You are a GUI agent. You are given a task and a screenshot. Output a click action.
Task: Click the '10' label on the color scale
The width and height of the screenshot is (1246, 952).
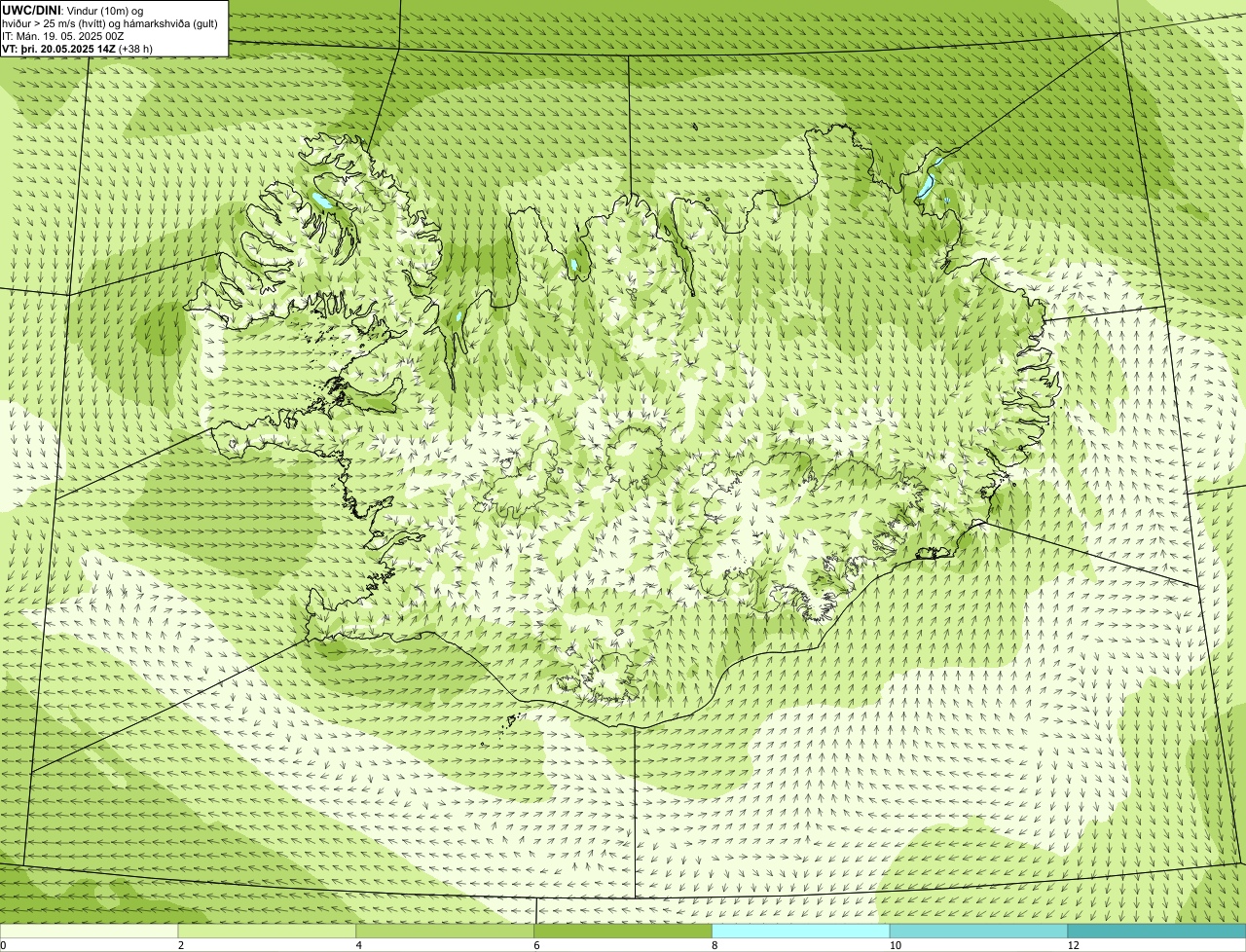895,945
